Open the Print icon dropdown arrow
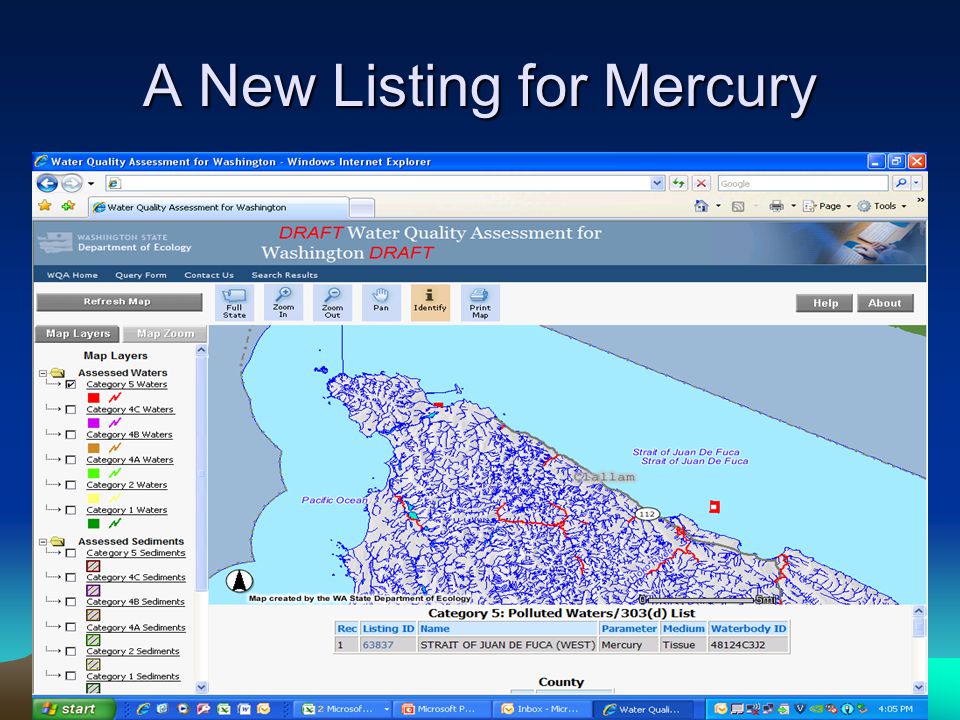The height and width of the screenshot is (720, 960). click(793, 206)
